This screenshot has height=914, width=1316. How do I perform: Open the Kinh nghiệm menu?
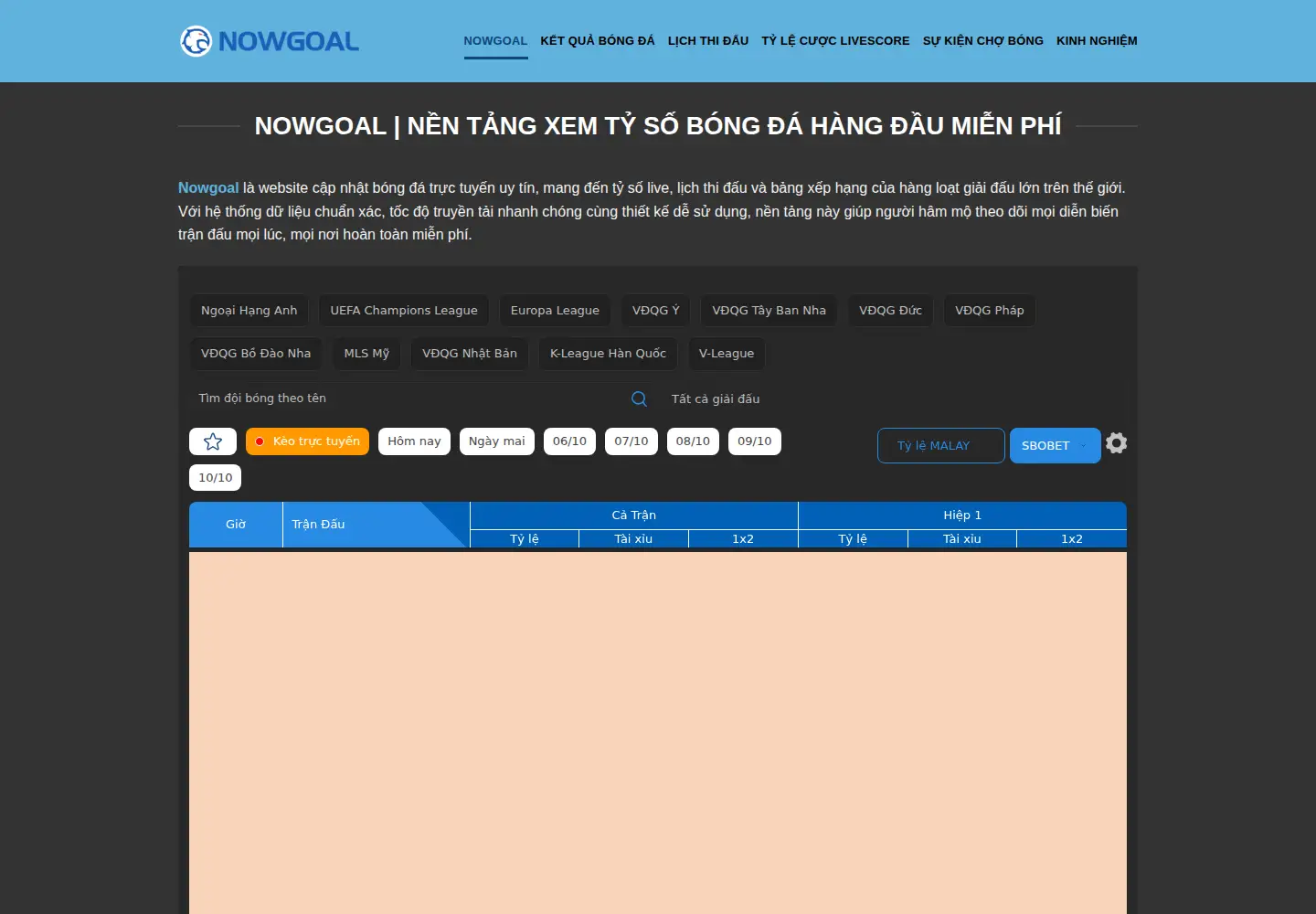click(1097, 41)
